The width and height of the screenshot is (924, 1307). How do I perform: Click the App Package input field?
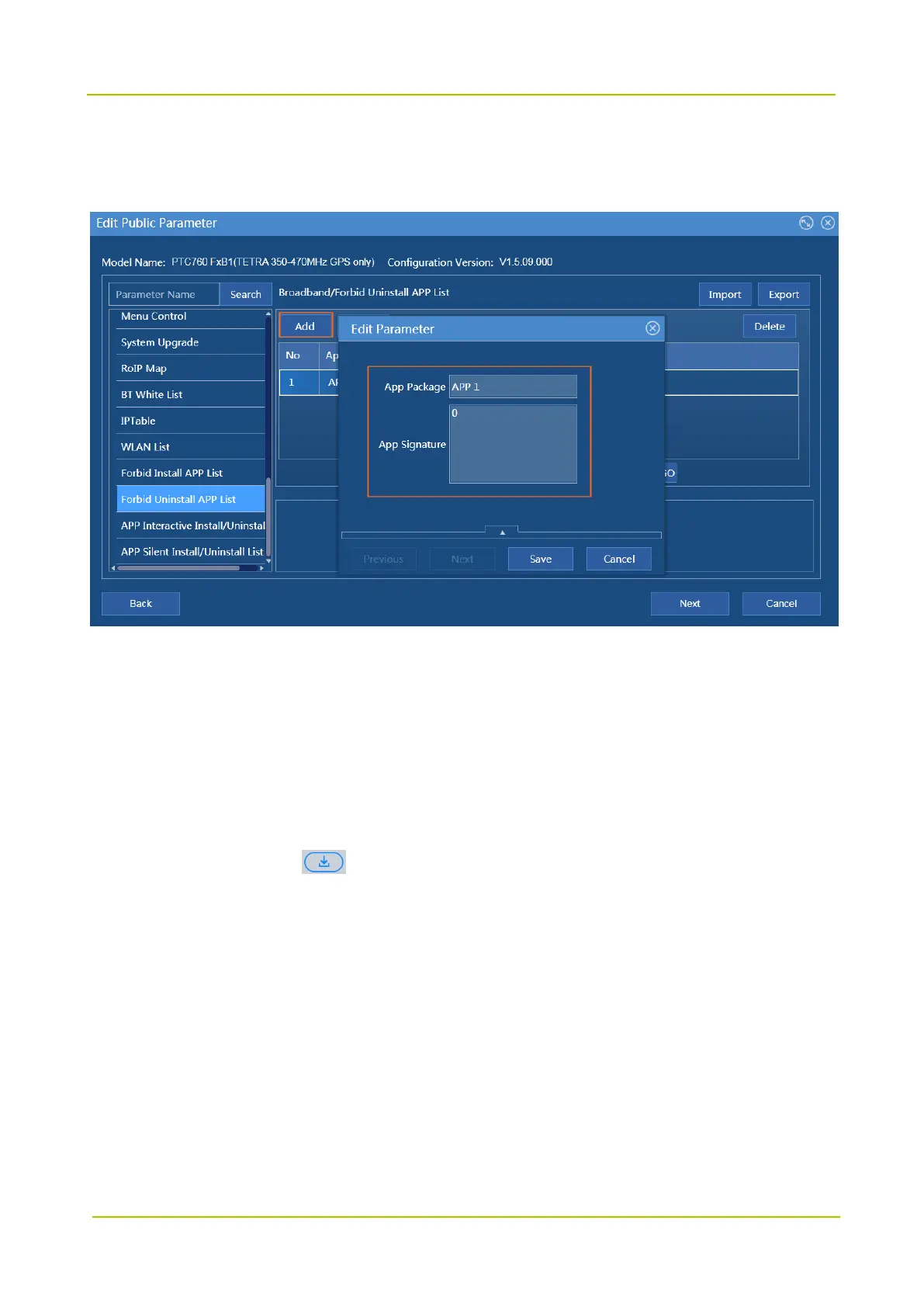(x=513, y=387)
